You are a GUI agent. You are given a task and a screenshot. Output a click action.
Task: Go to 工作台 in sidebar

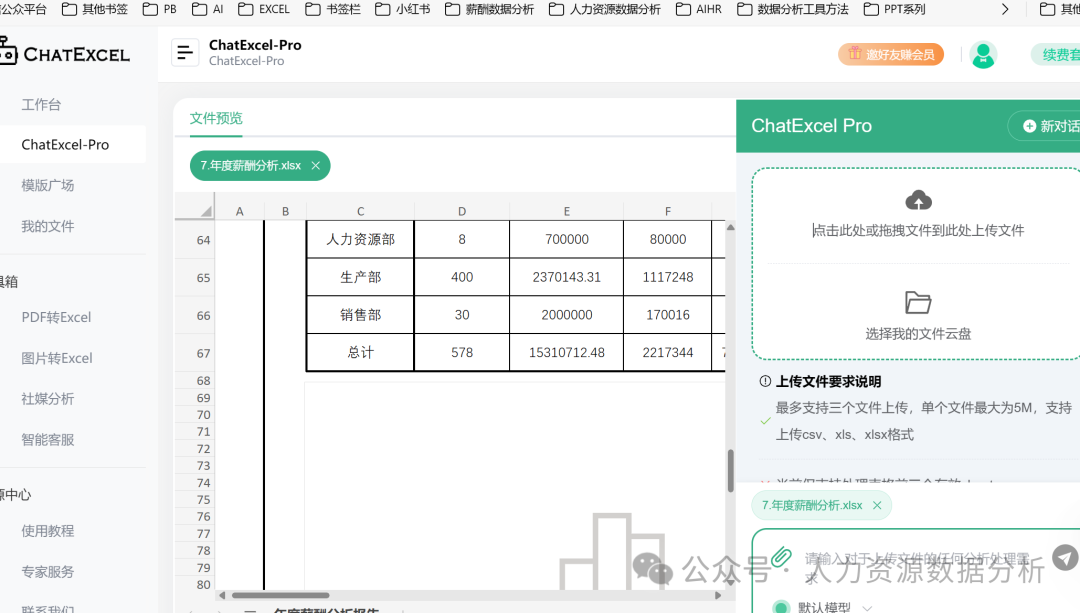(x=41, y=105)
